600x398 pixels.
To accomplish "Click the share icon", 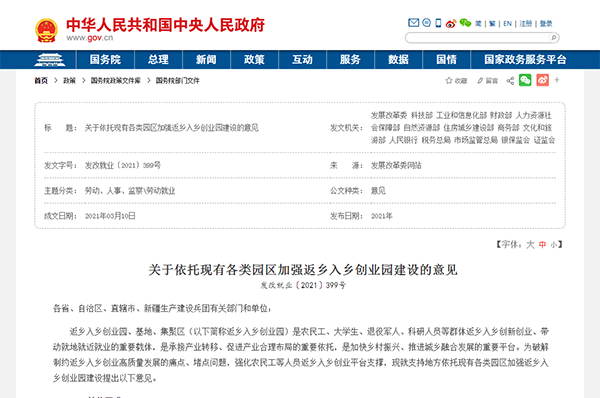I will click(x=510, y=81).
